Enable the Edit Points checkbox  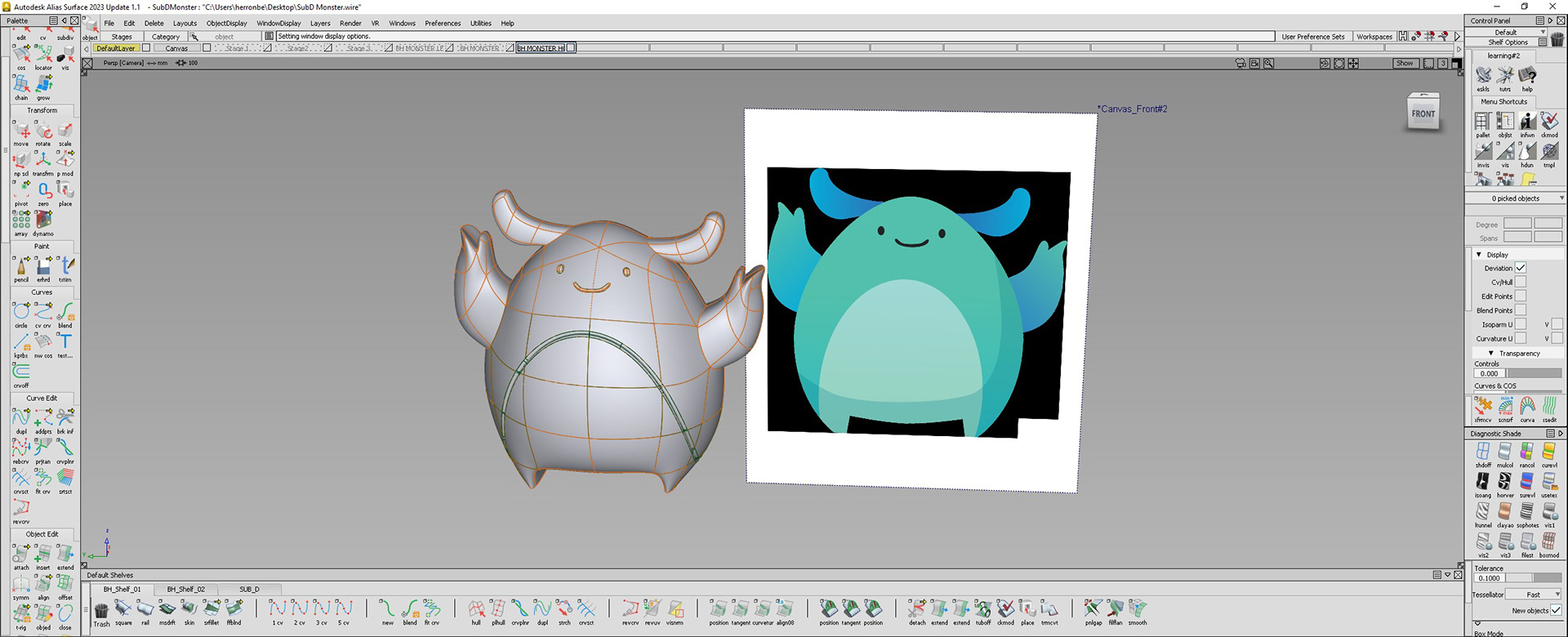click(1521, 296)
